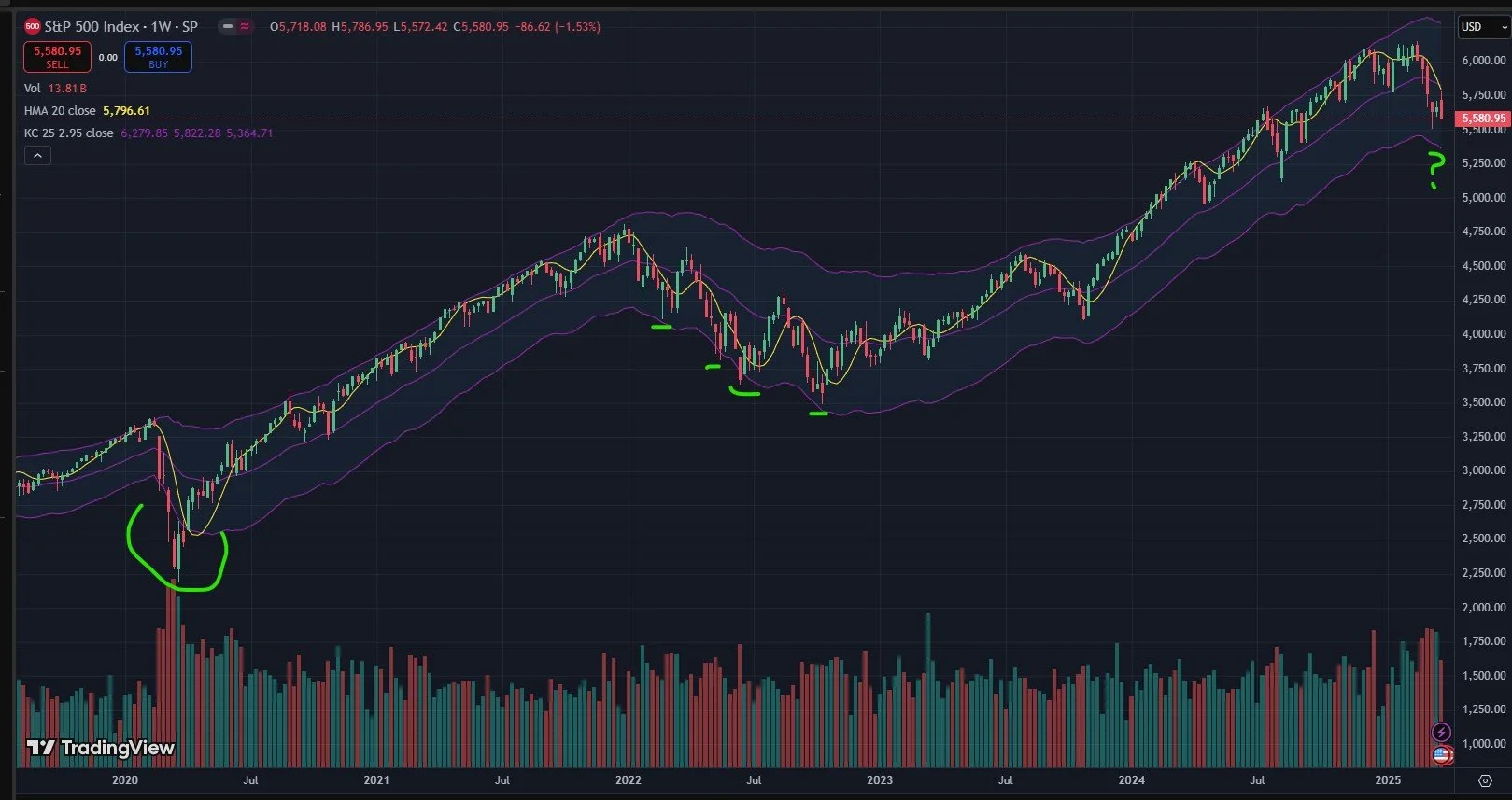This screenshot has height=800, width=1512.
Task: Click the open price value O5,718.08
Action: coord(299,27)
